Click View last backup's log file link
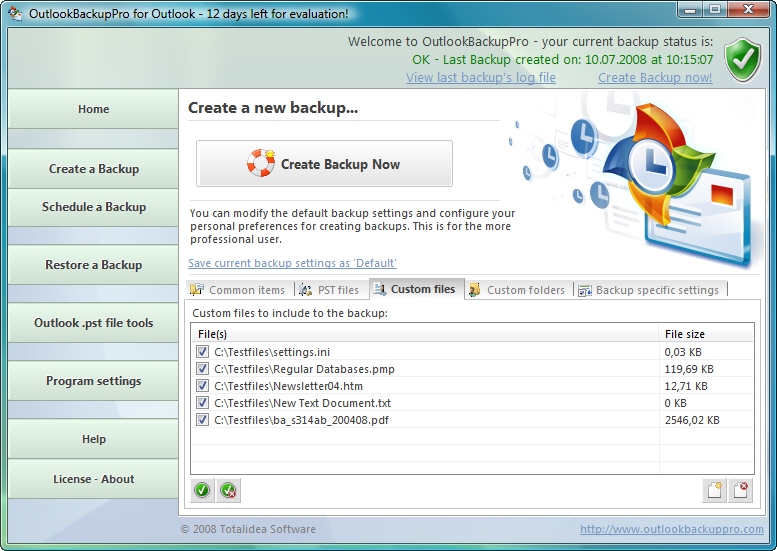The width and height of the screenshot is (777, 551). coord(481,78)
